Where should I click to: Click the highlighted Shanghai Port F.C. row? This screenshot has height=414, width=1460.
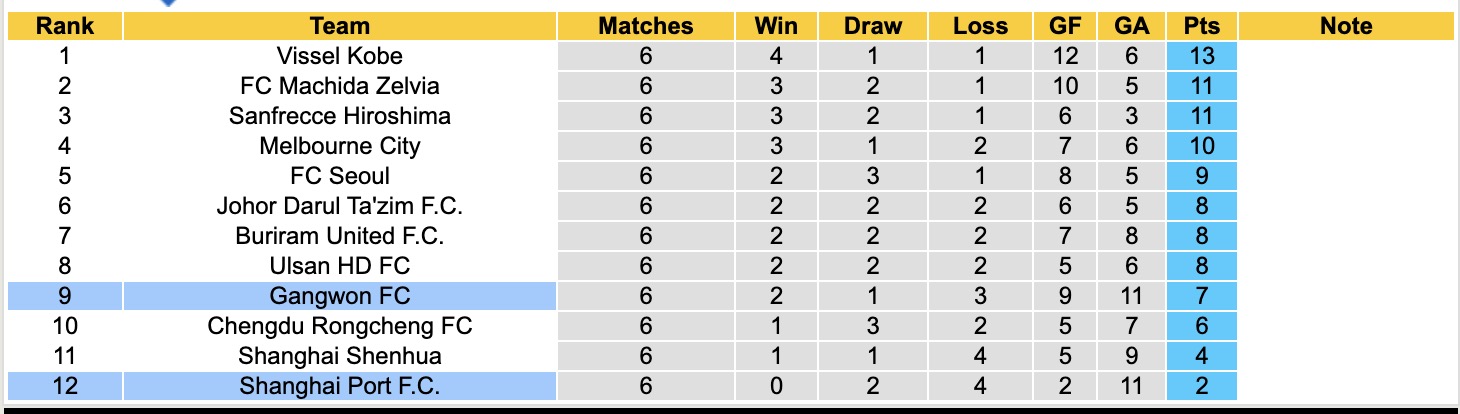[x=340, y=386]
